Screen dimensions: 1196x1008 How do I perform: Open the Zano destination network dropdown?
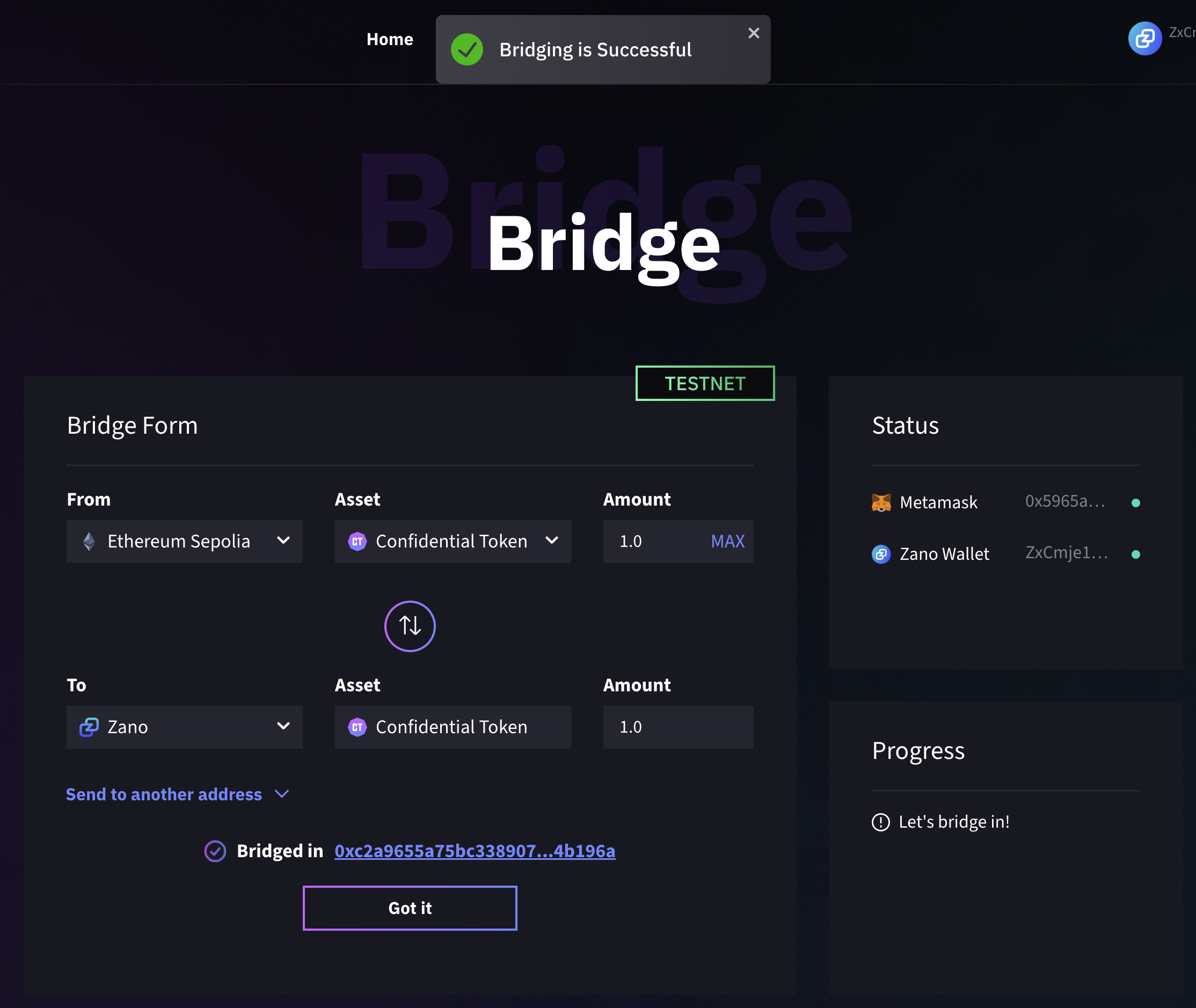[x=184, y=727]
